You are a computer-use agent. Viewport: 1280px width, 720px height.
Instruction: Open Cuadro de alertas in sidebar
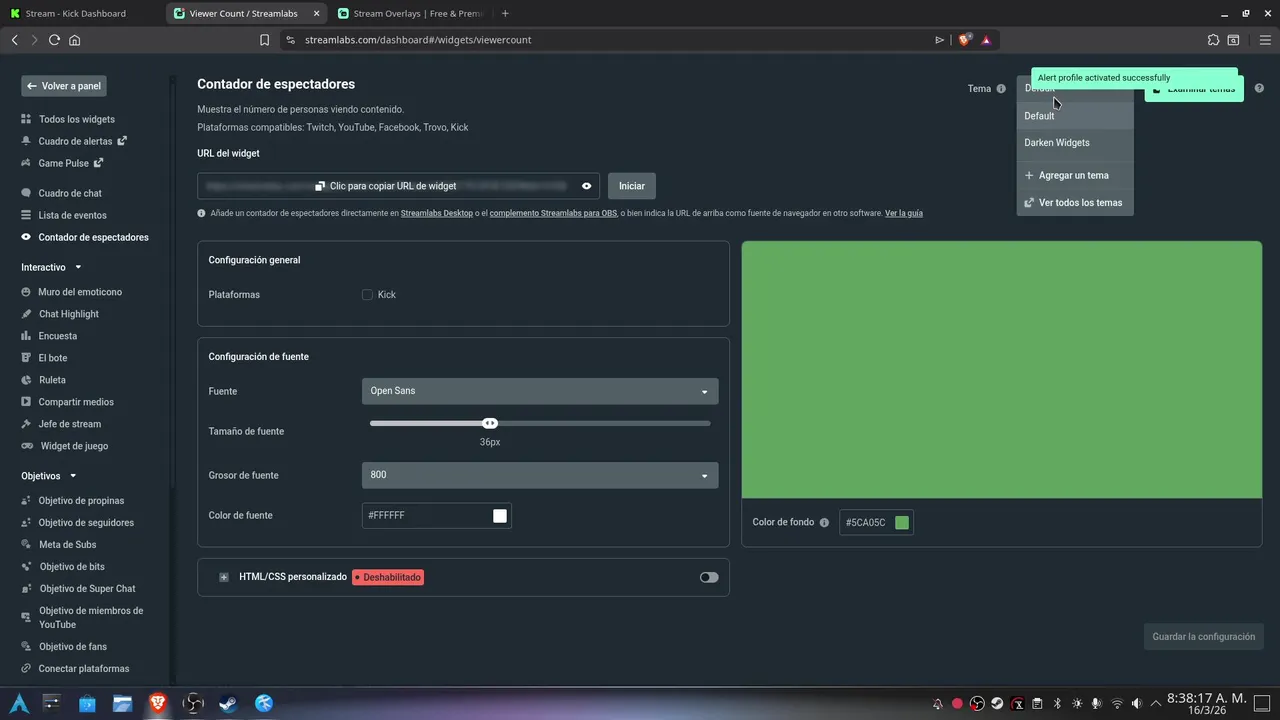click(x=75, y=141)
